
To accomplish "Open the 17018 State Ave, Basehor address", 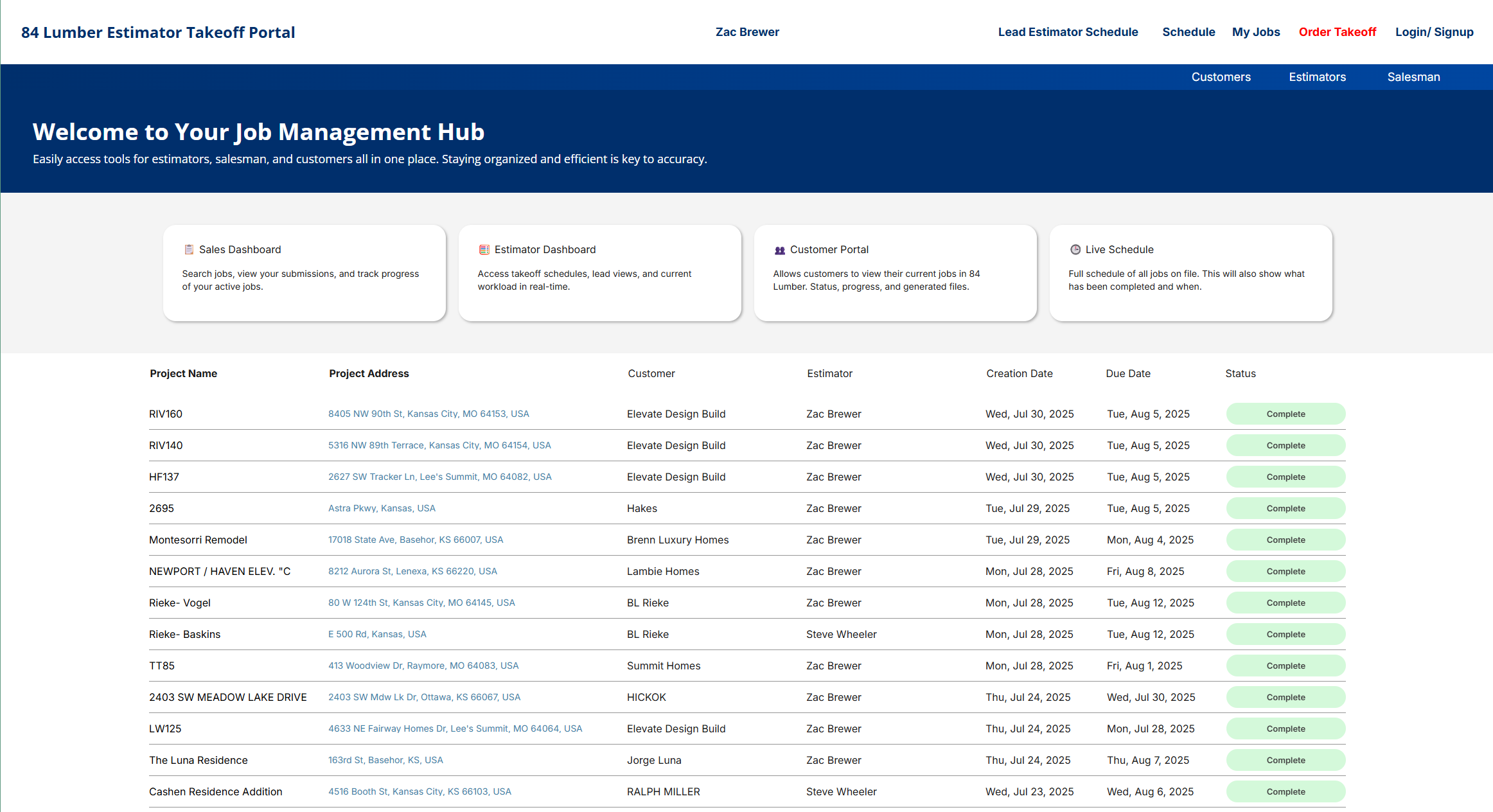I will [x=416, y=540].
